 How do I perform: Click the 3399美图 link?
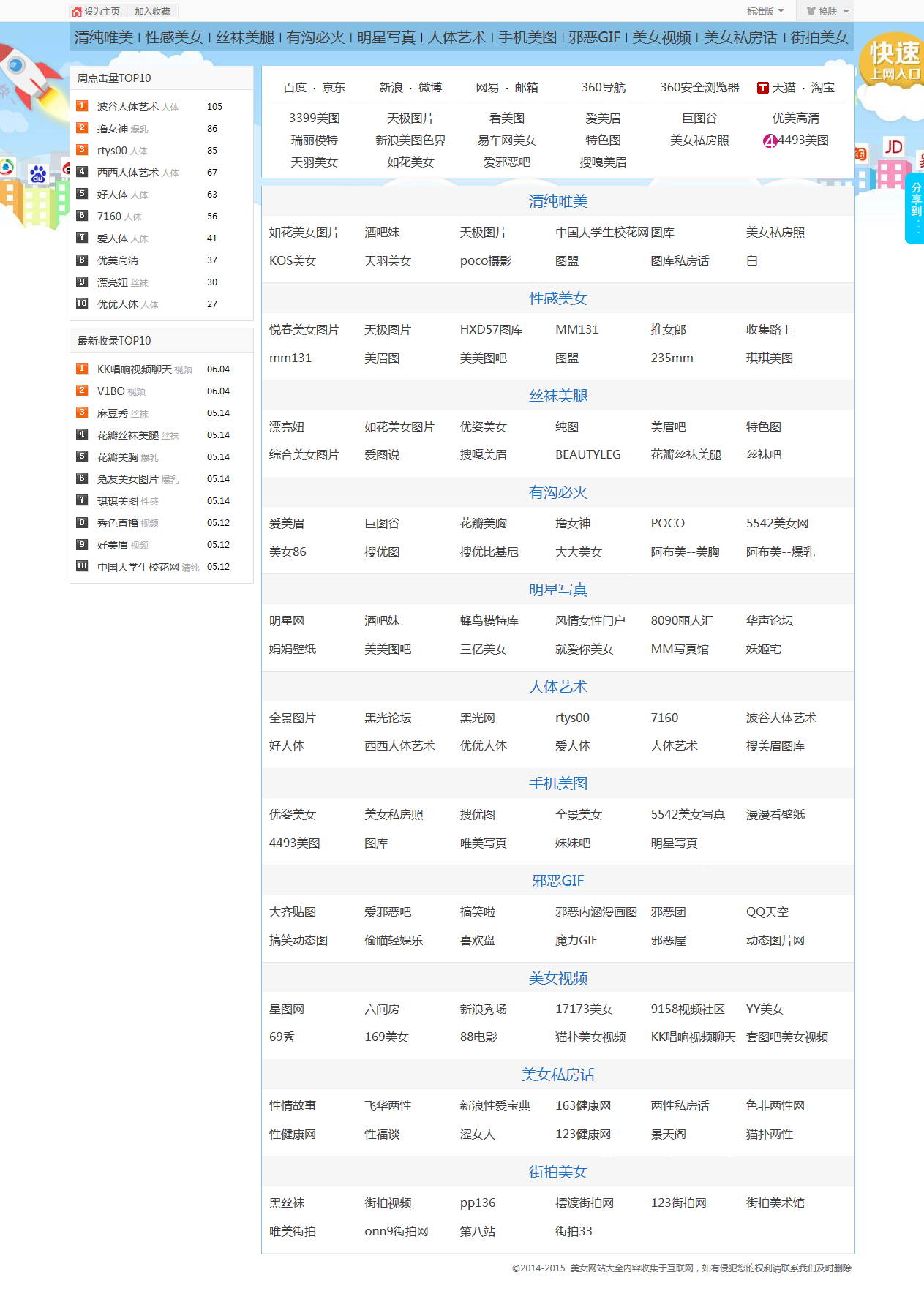tap(315, 119)
